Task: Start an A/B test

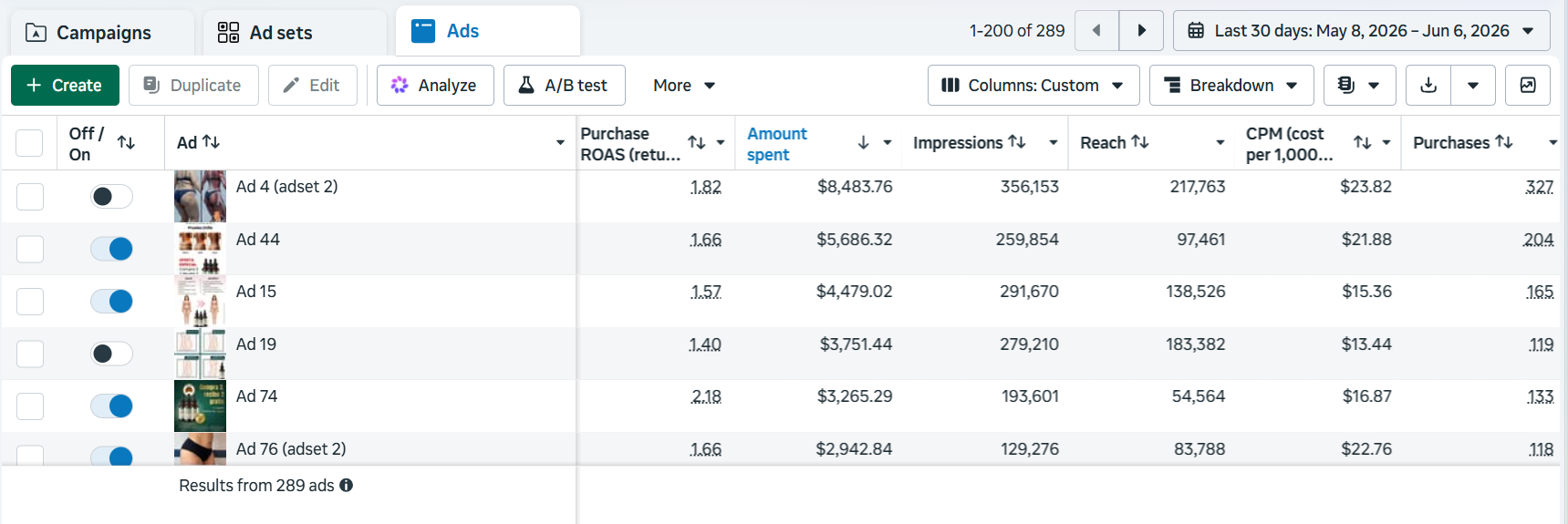Action: (x=564, y=86)
